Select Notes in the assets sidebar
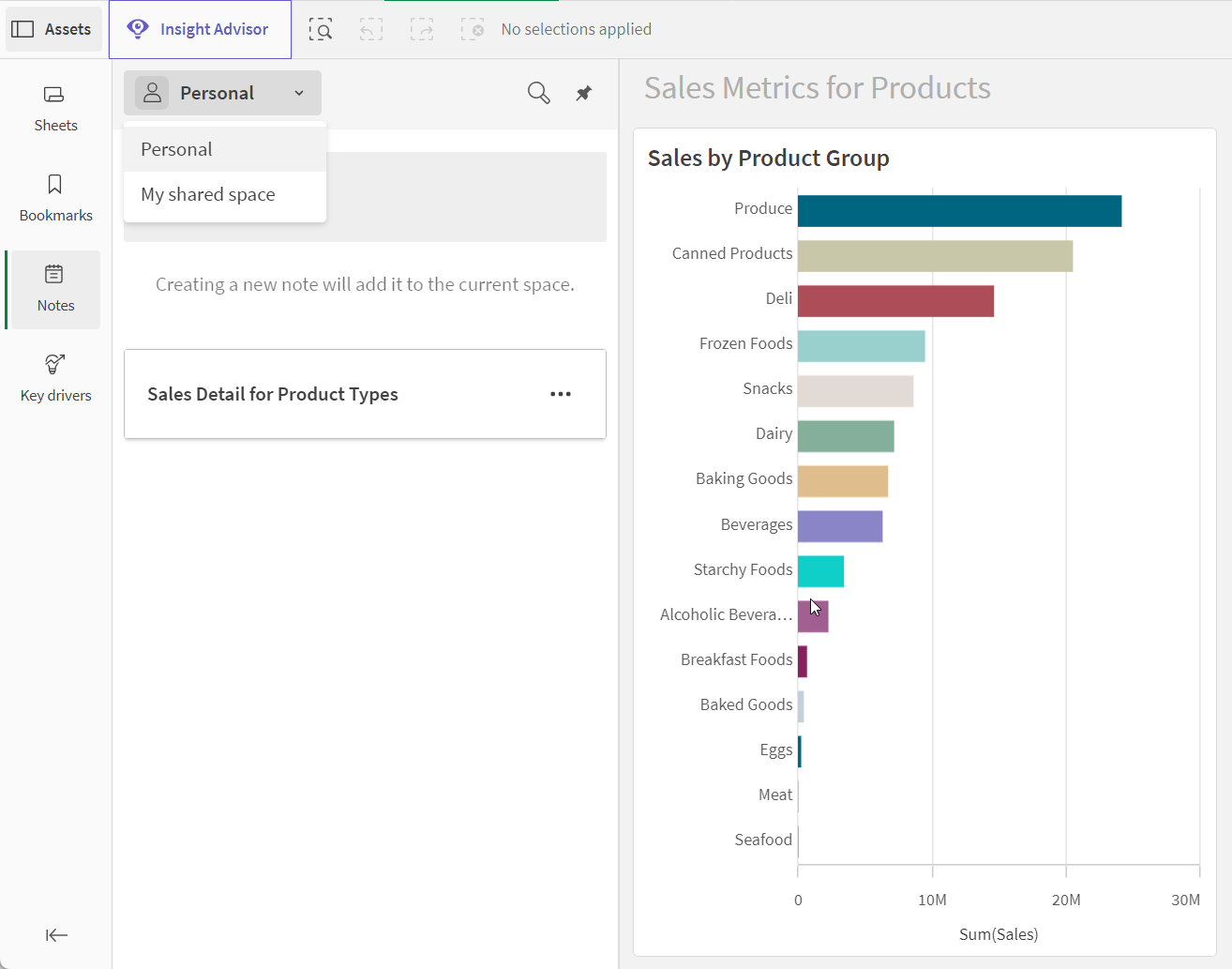 55,290
